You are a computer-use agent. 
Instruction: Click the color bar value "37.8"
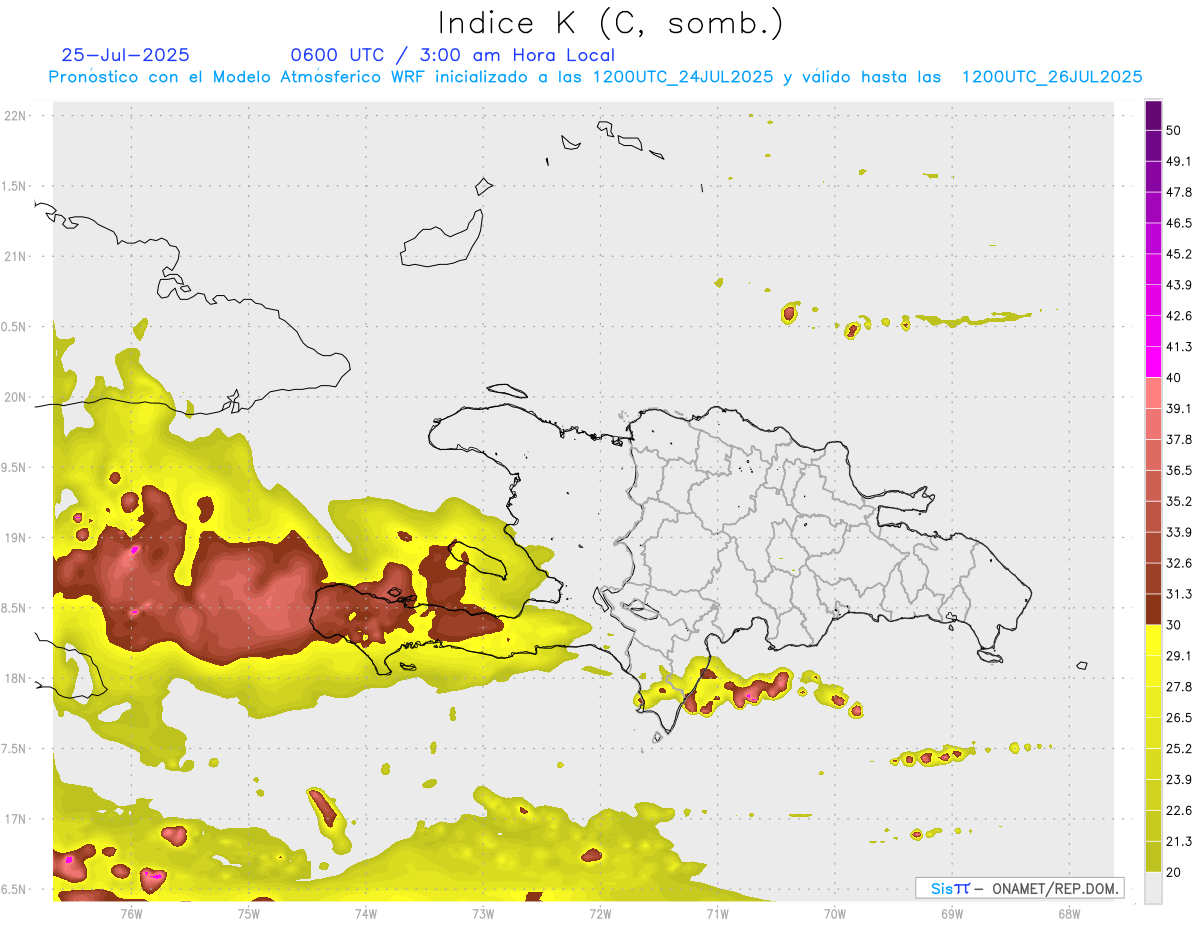[x=1179, y=439]
